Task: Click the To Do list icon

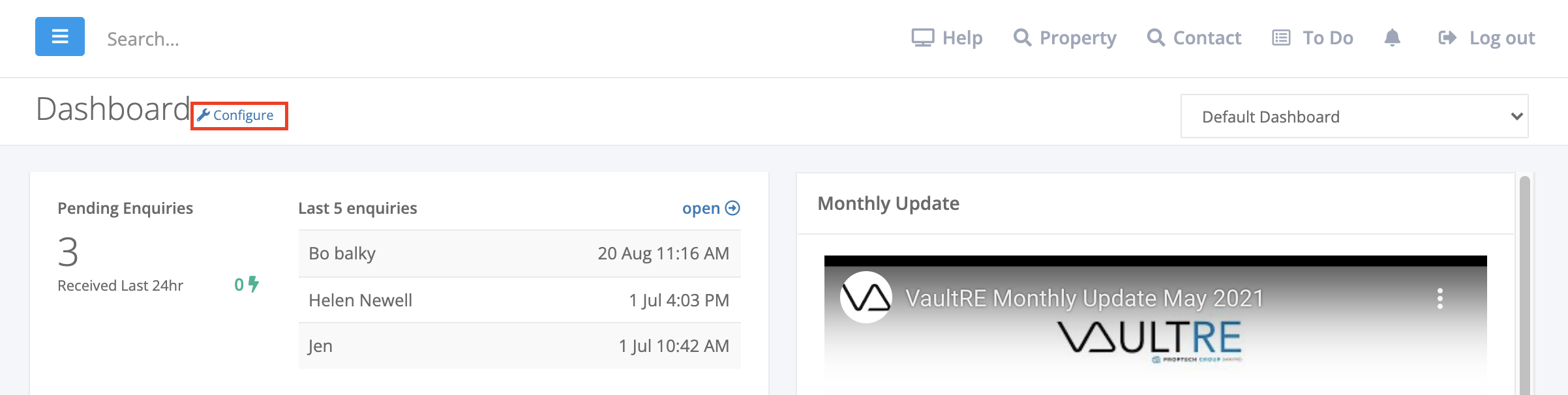Action: coord(1281,38)
